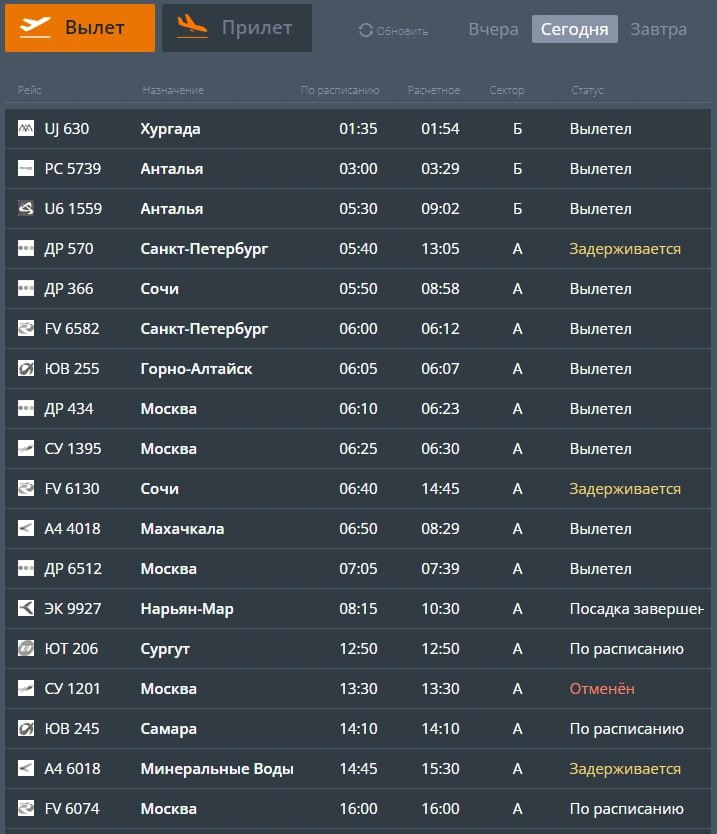This screenshot has height=834, width=717.
Task: Open delayed ДР 570 Задерживается status
Action: tap(625, 249)
